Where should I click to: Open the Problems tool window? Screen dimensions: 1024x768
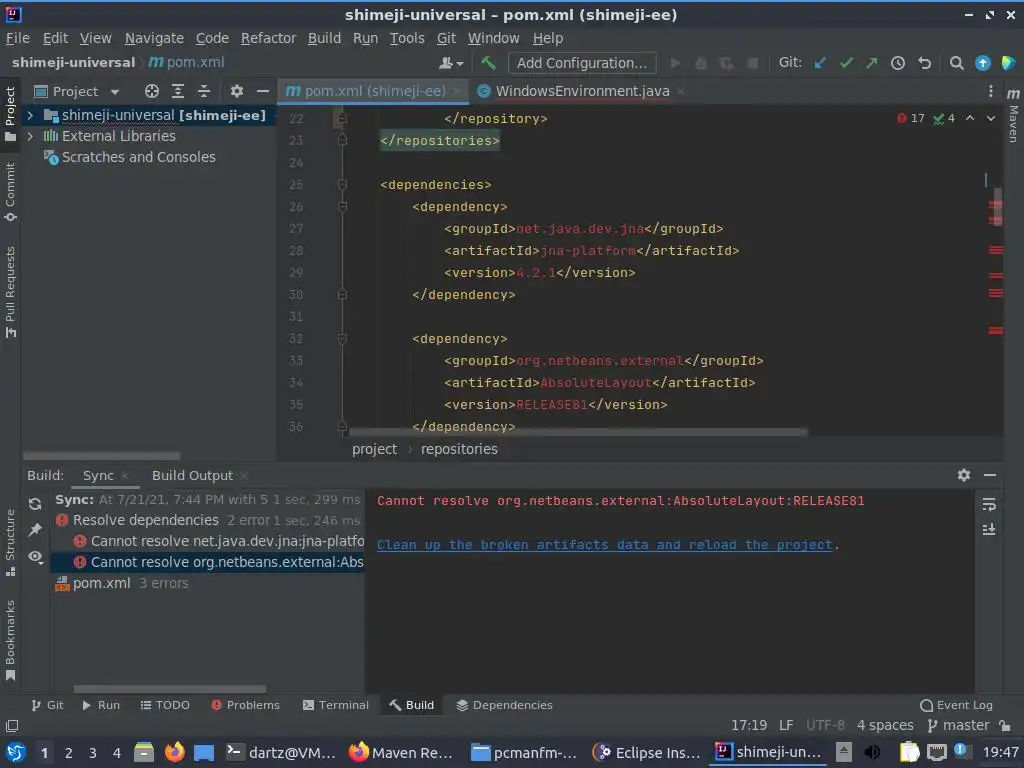coord(246,705)
